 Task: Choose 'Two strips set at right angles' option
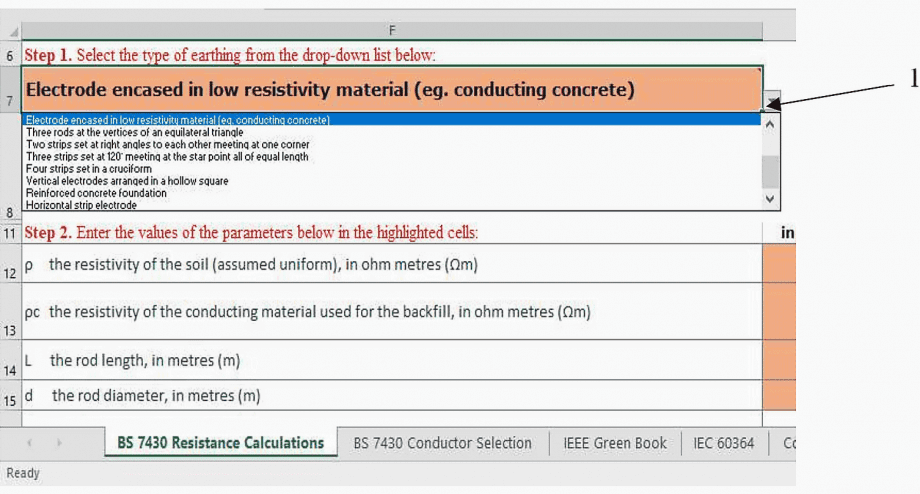(x=392, y=144)
